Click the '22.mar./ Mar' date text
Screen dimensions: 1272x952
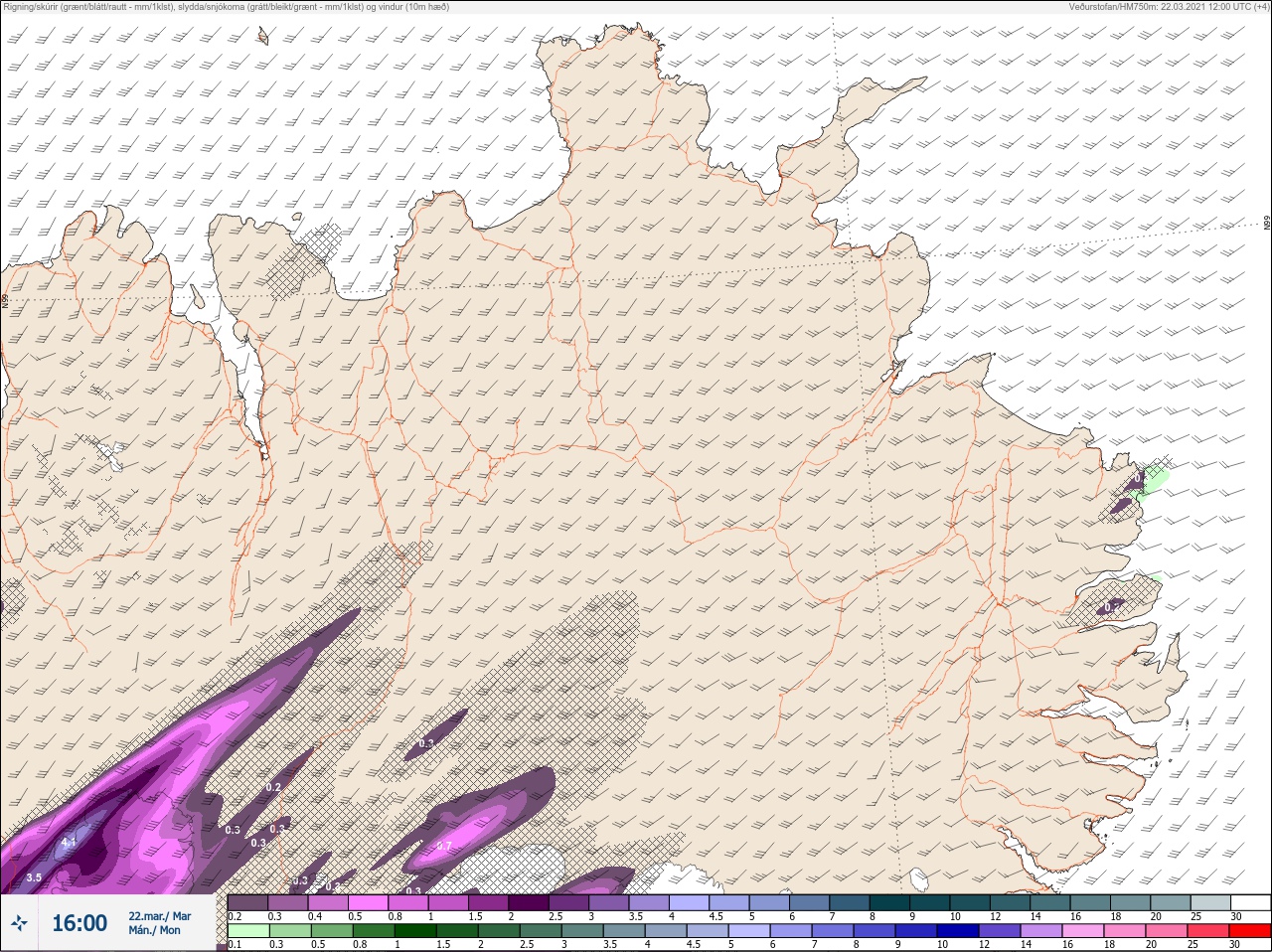coord(160,916)
